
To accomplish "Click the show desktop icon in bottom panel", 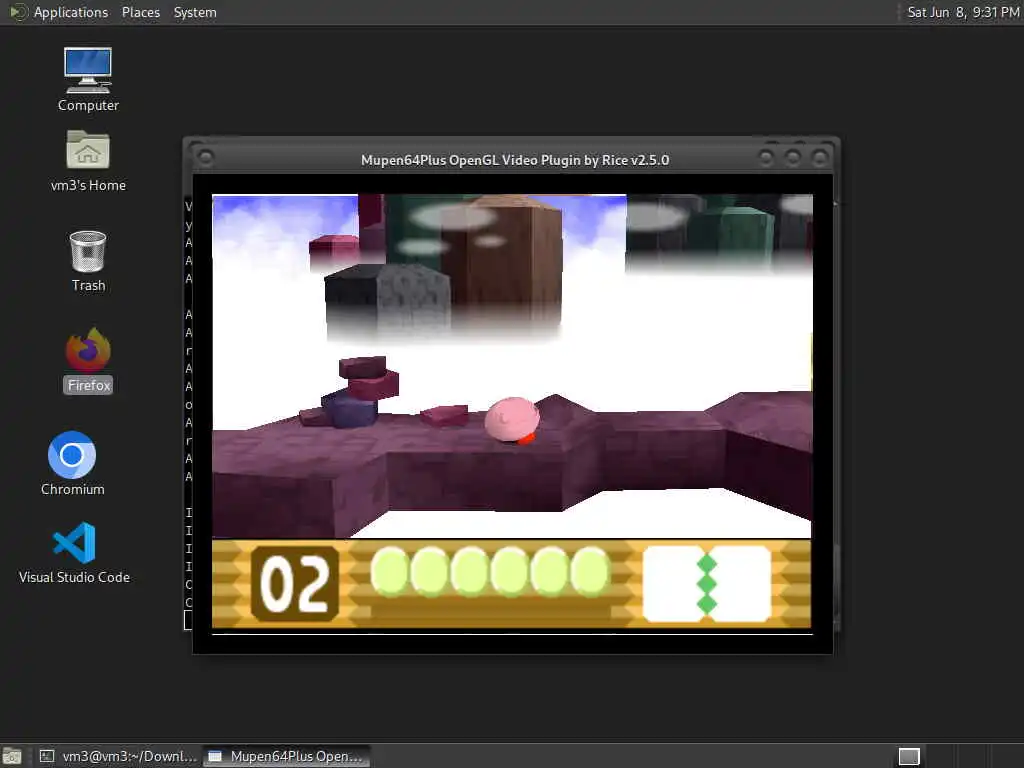I will [x=12, y=756].
